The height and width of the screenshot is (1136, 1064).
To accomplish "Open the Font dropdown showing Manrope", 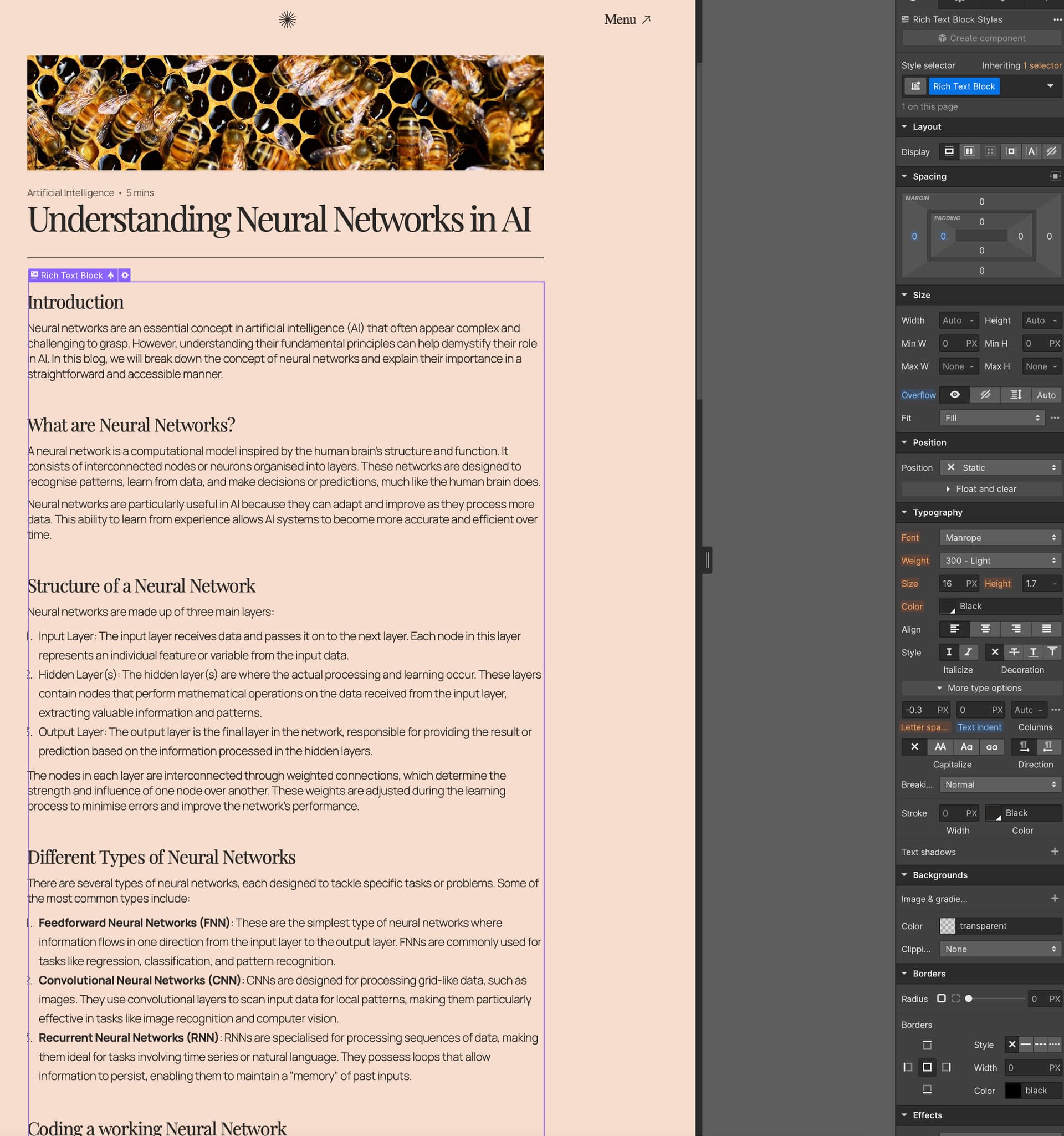I will (1000, 538).
